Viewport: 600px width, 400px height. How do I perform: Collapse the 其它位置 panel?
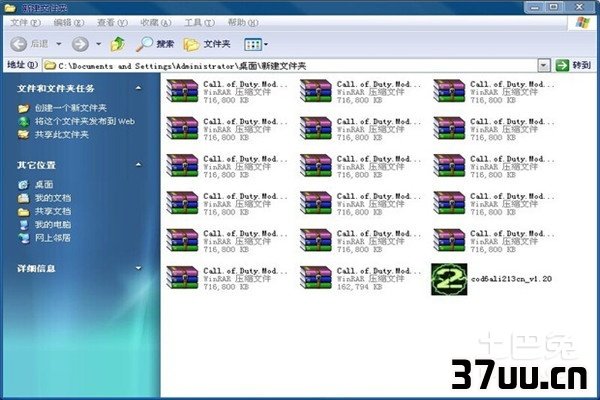[139, 165]
